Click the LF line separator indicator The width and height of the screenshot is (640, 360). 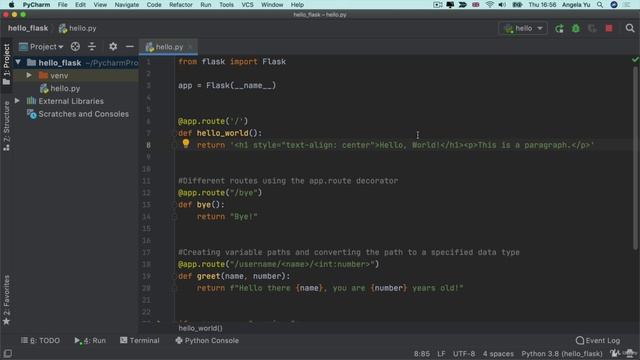click(441, 354)
